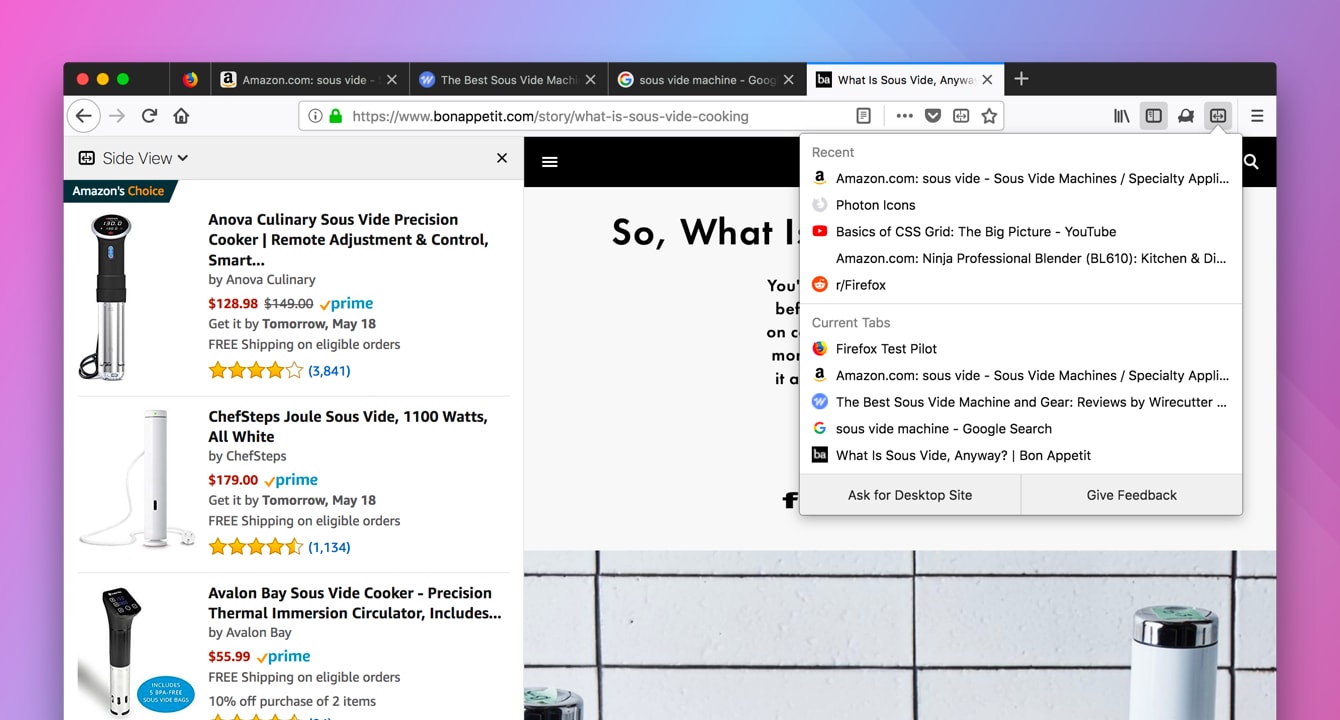The height and width of the screenshot is (720, 1340).
Task: Click the Forward arrow button
Action: tap(117, 116)
